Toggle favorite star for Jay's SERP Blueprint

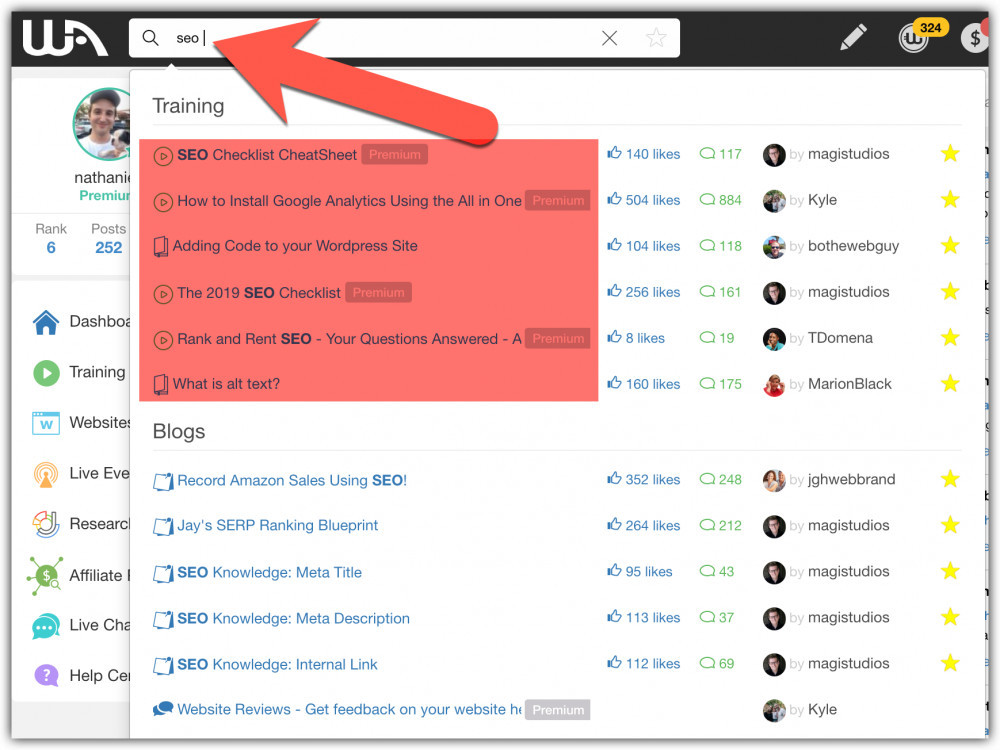point(950,524)
